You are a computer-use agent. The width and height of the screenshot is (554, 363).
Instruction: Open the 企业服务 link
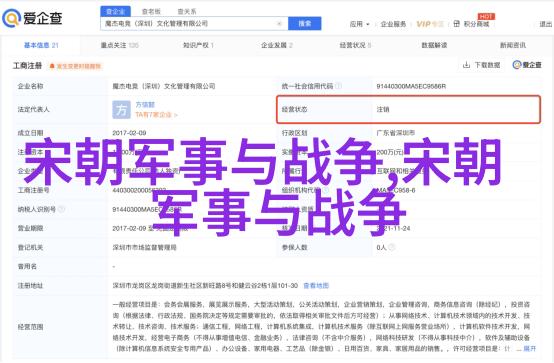point(393,24)
